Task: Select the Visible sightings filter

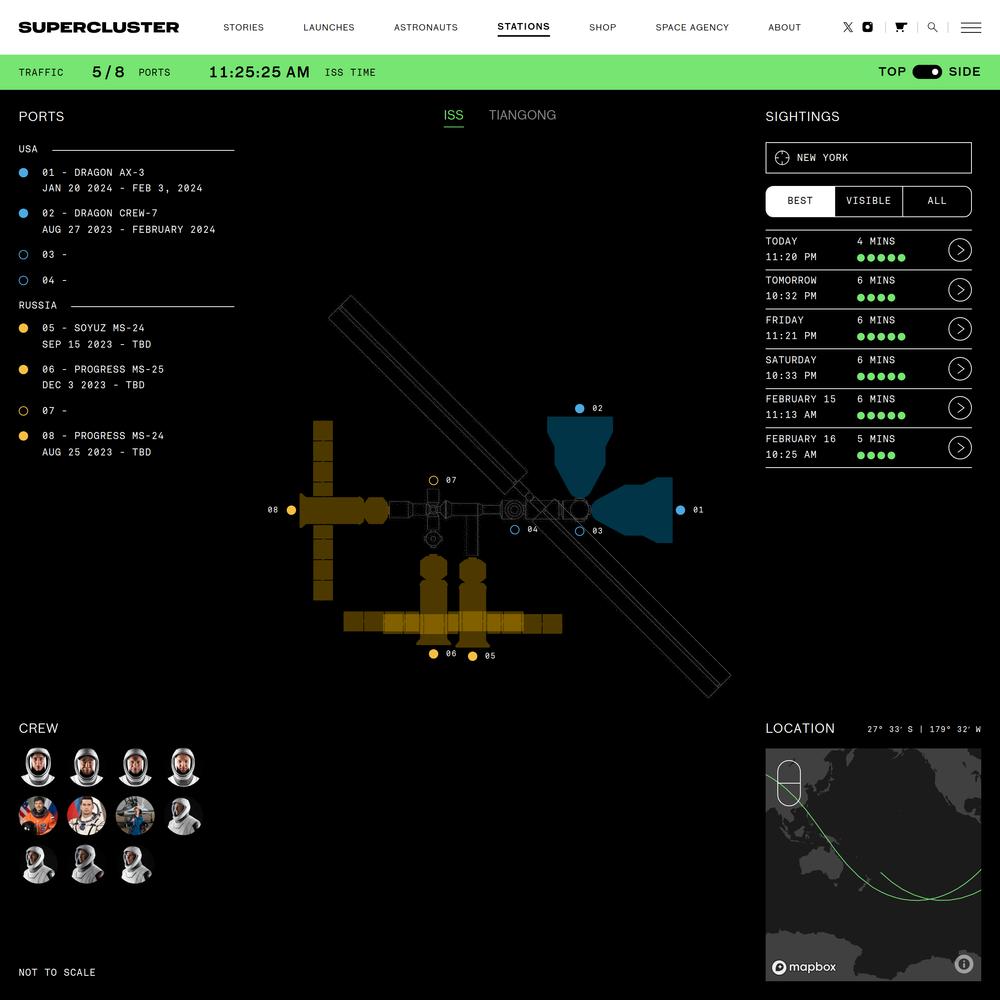Action: 868,201
